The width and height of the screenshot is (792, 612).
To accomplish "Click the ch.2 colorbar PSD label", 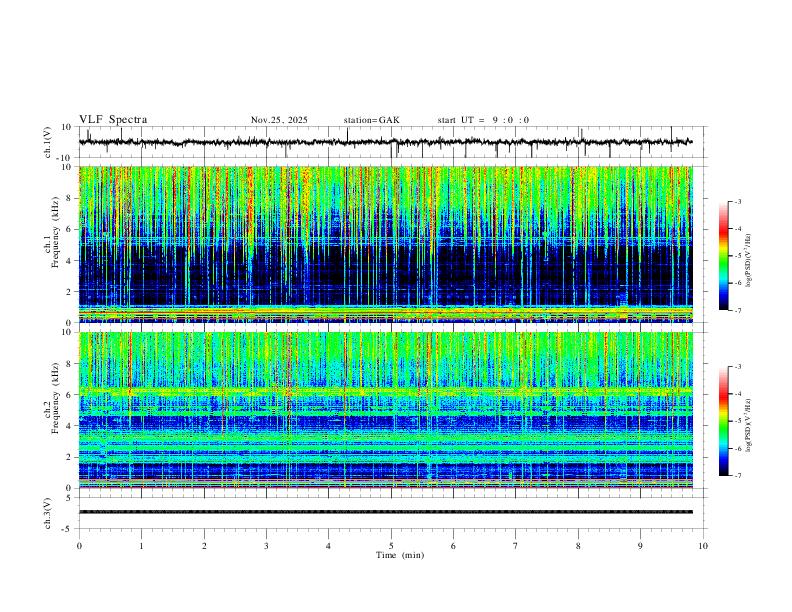I will pyautogui.click(x=749, y=425).
